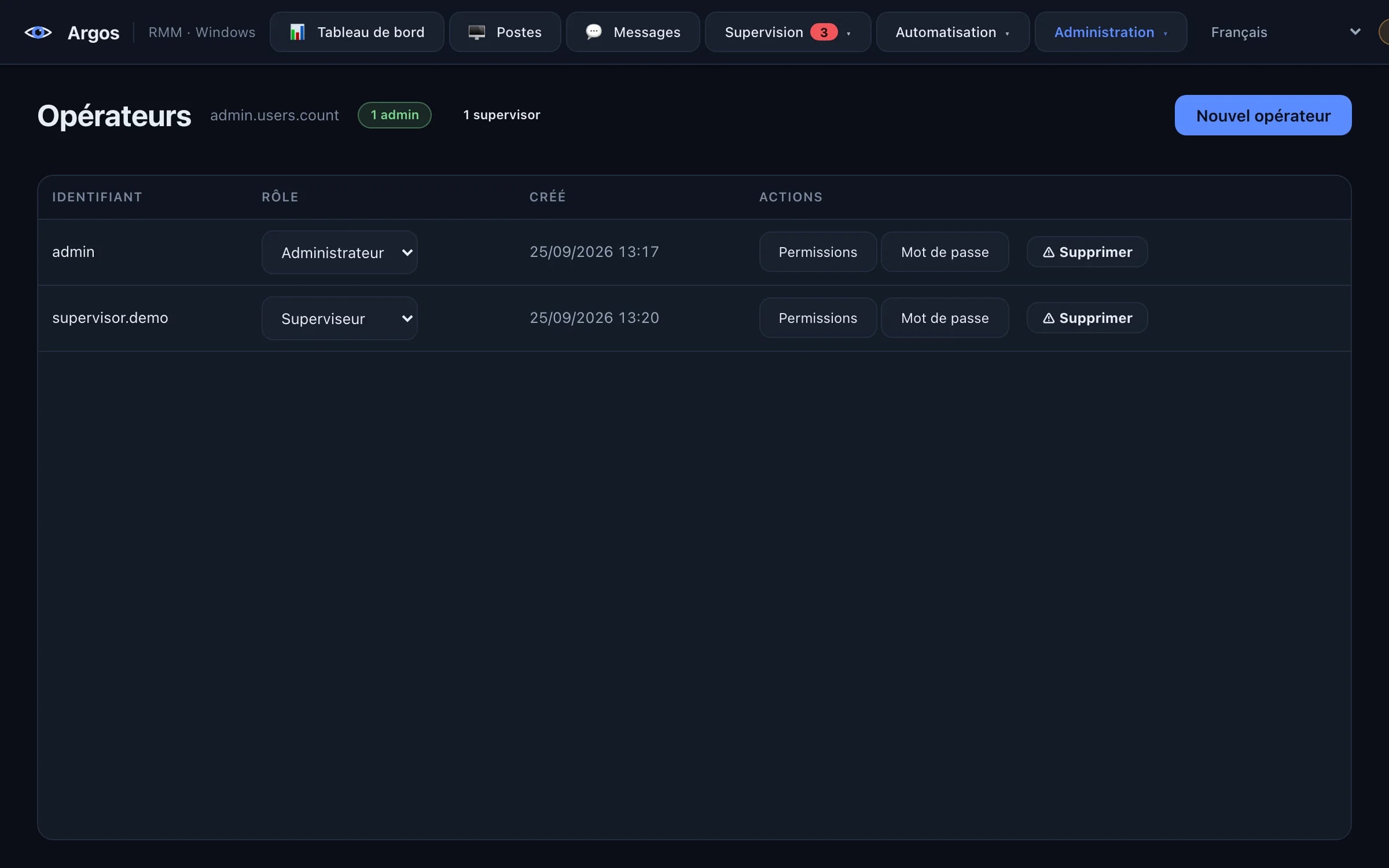Click the IDENTIFIANT column header
Viewport: 1389px width, 868px height.
97,197
